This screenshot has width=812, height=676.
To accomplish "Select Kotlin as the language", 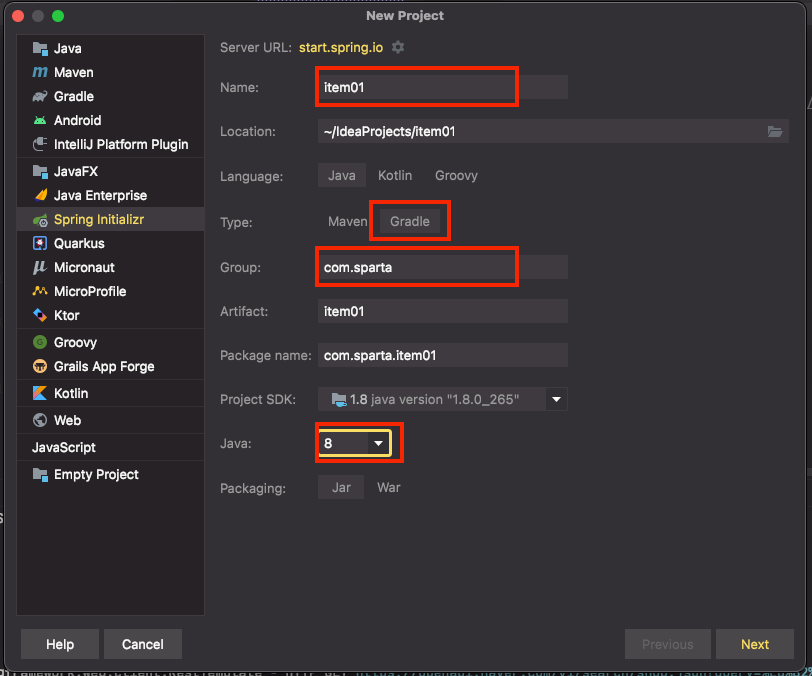I will pos(395,176).
